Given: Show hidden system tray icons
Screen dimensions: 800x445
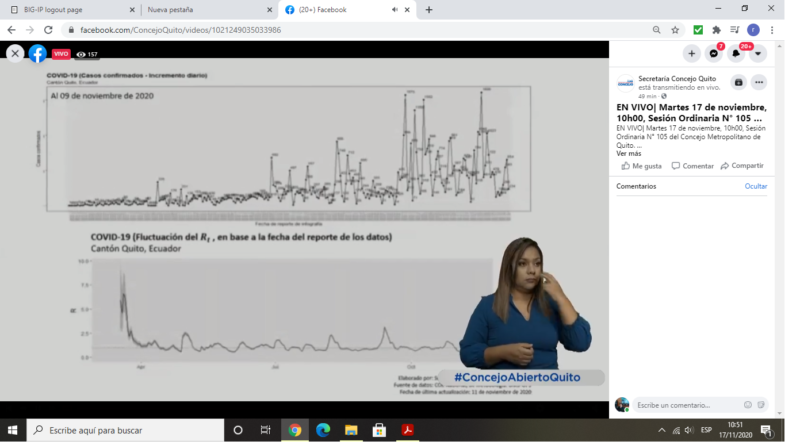Looking at the screenshot, I should pos(662,430).
